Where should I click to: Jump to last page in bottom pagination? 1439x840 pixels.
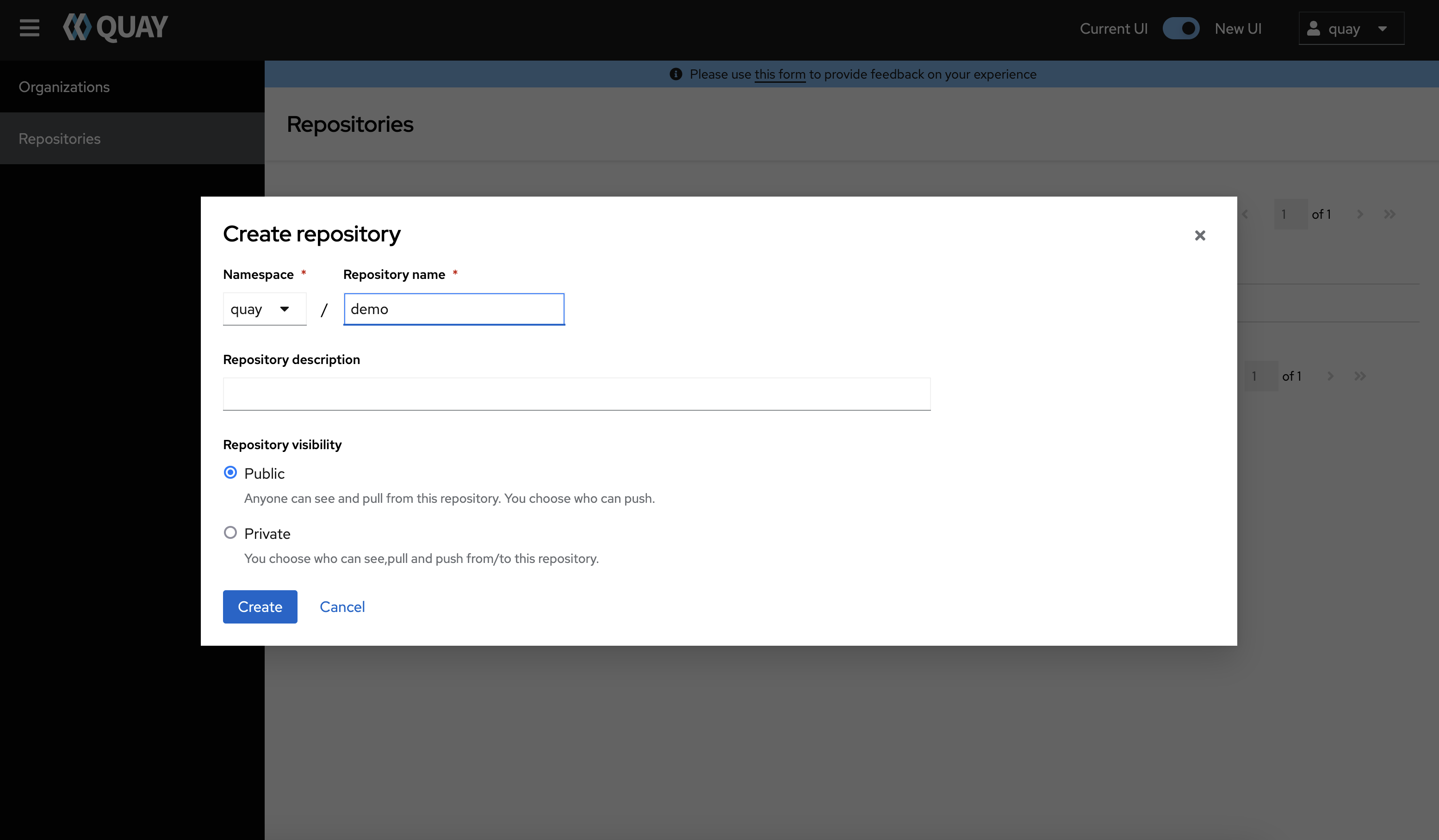click(1359, 376)
